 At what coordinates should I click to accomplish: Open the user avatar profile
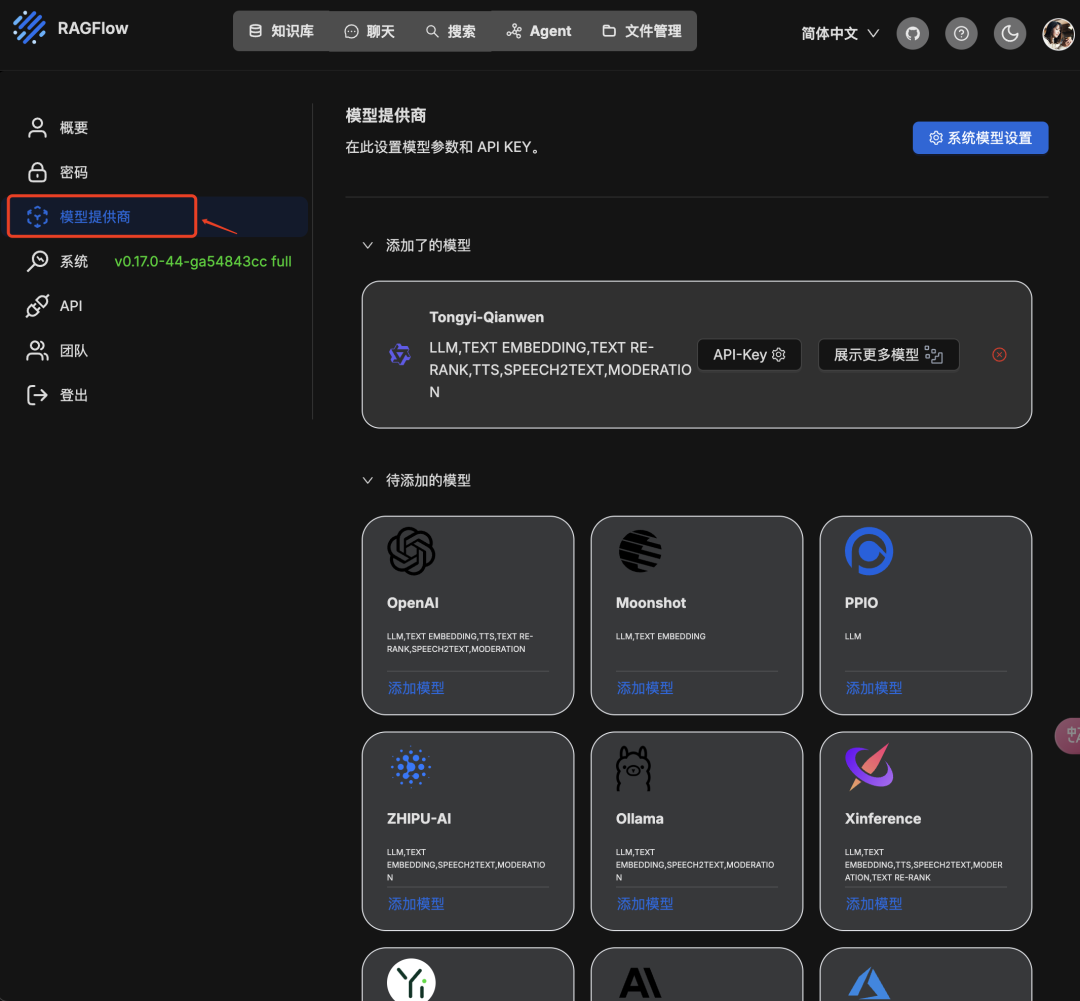pyautogui.click(x=1058, y=34)
